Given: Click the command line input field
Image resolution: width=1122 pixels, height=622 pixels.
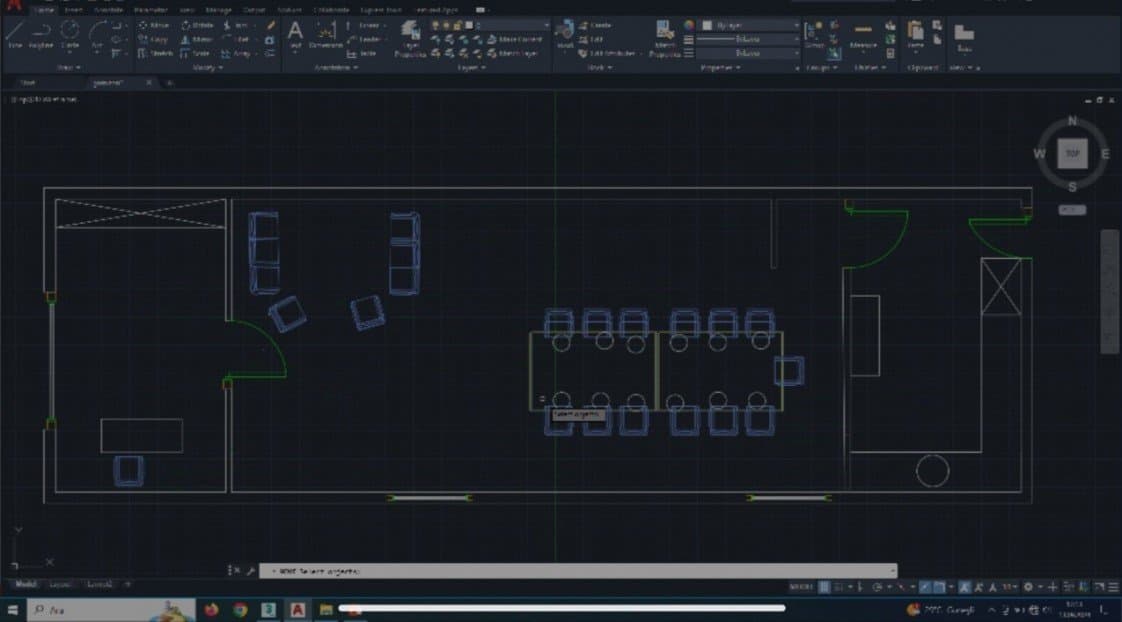Looking at the screenshot, I should (x=578, y=571).
